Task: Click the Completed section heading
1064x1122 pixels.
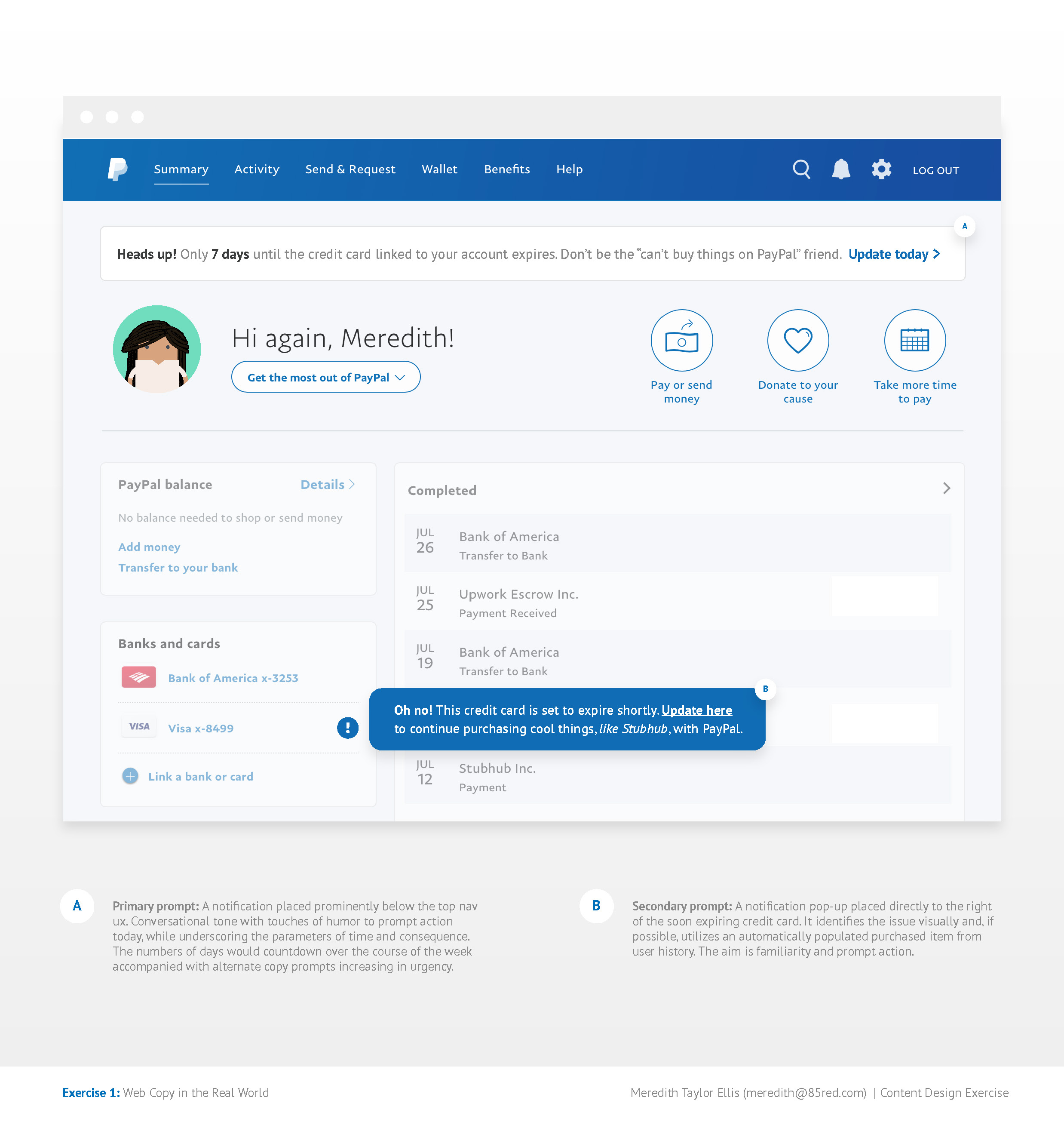Action: coord(442,491)
